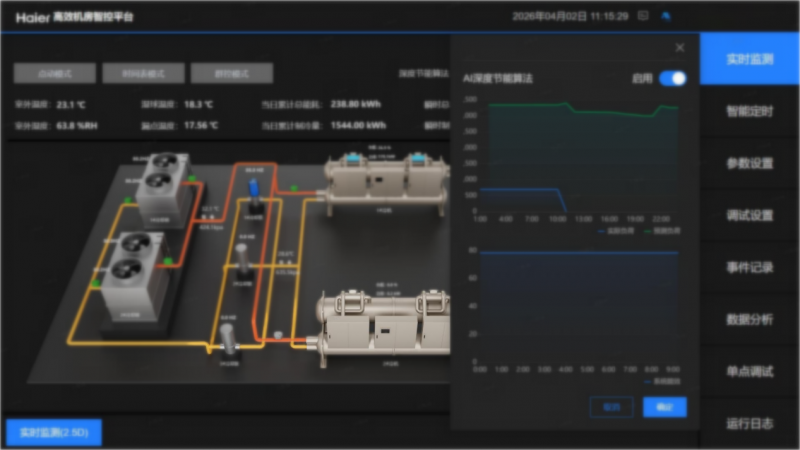Viewport: 800px width, 450px height.
Task: Click the blue user icon in header
Action: point(667,16)
